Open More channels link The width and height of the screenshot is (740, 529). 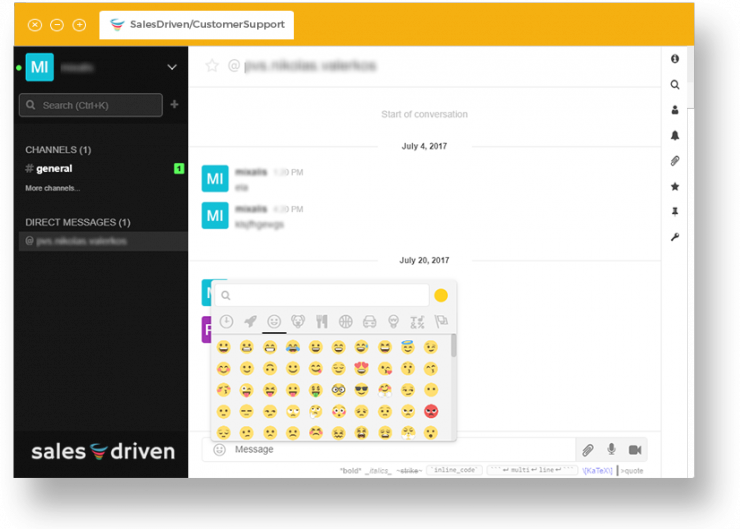point(52,188)
